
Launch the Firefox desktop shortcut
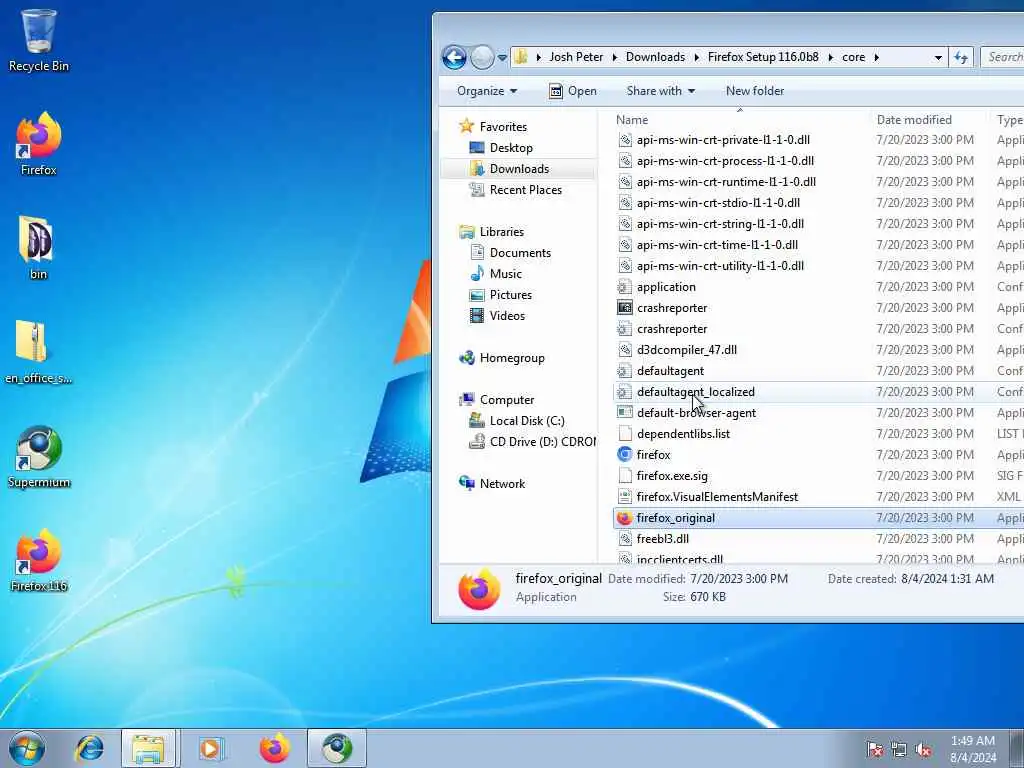click(39, 144)
